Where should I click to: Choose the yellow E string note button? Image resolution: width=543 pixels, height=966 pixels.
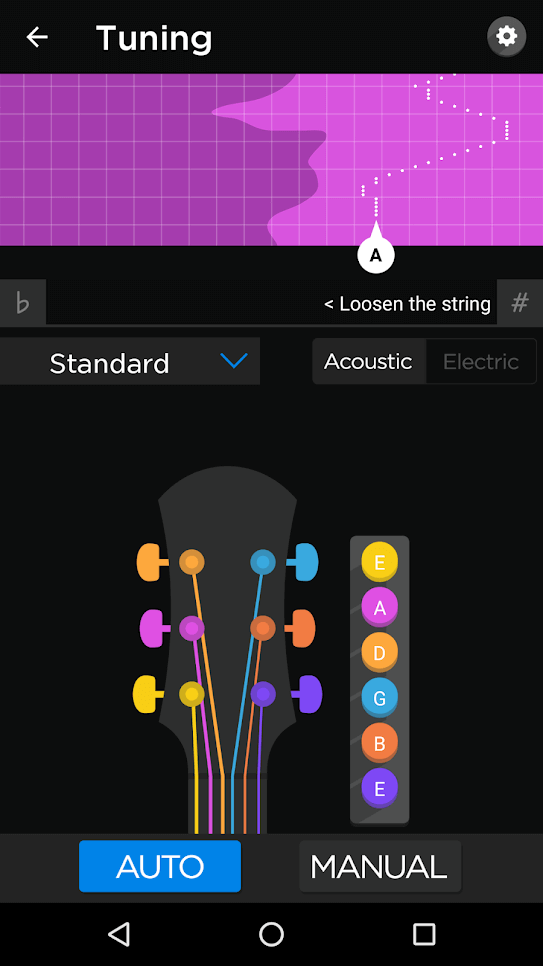pos(380,561)
